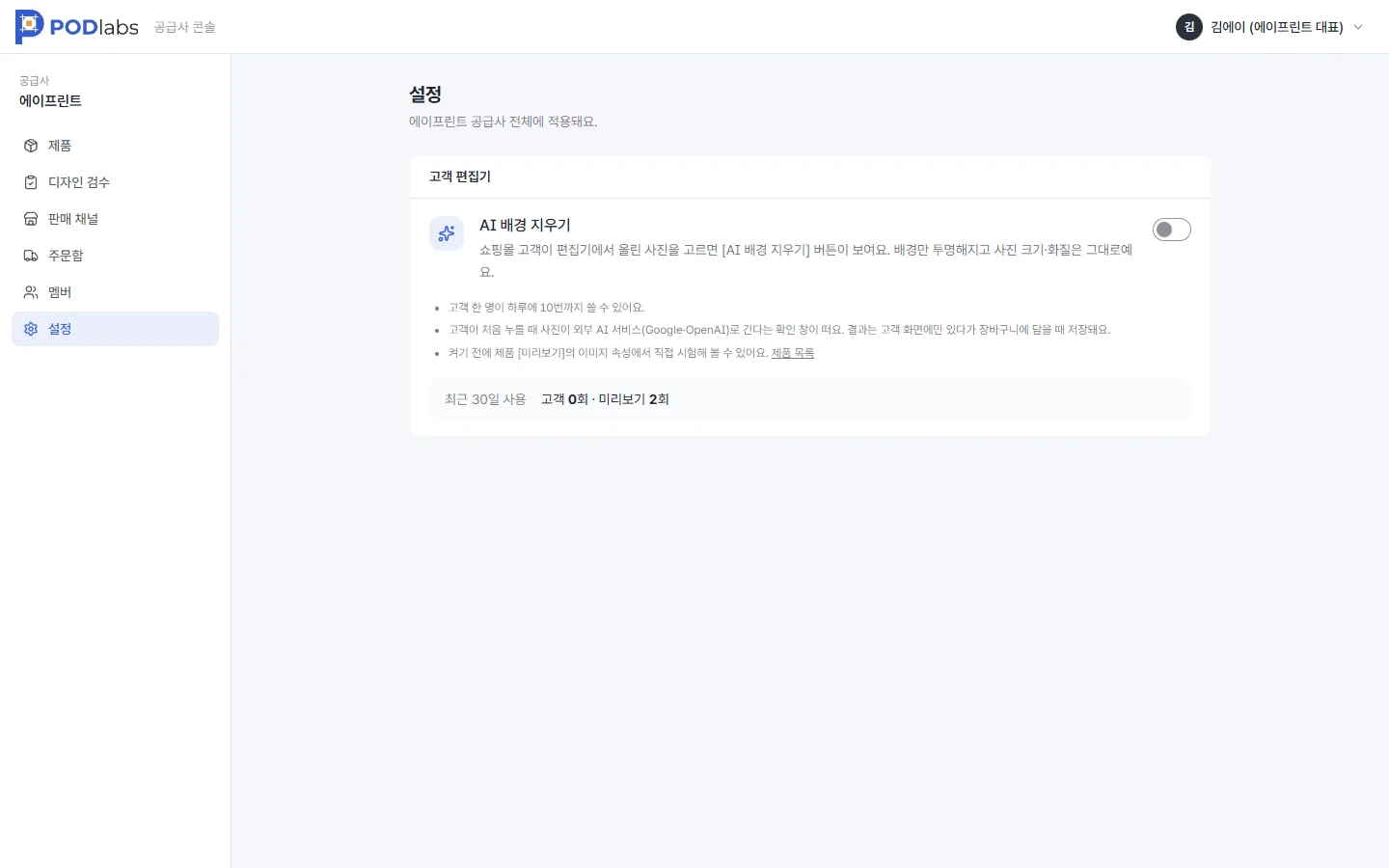This screenshot has width=1389, height=868.
Task: Click the AI sparkle icon beside AI 배경 지우기
Action: click(x=447, y=233)
